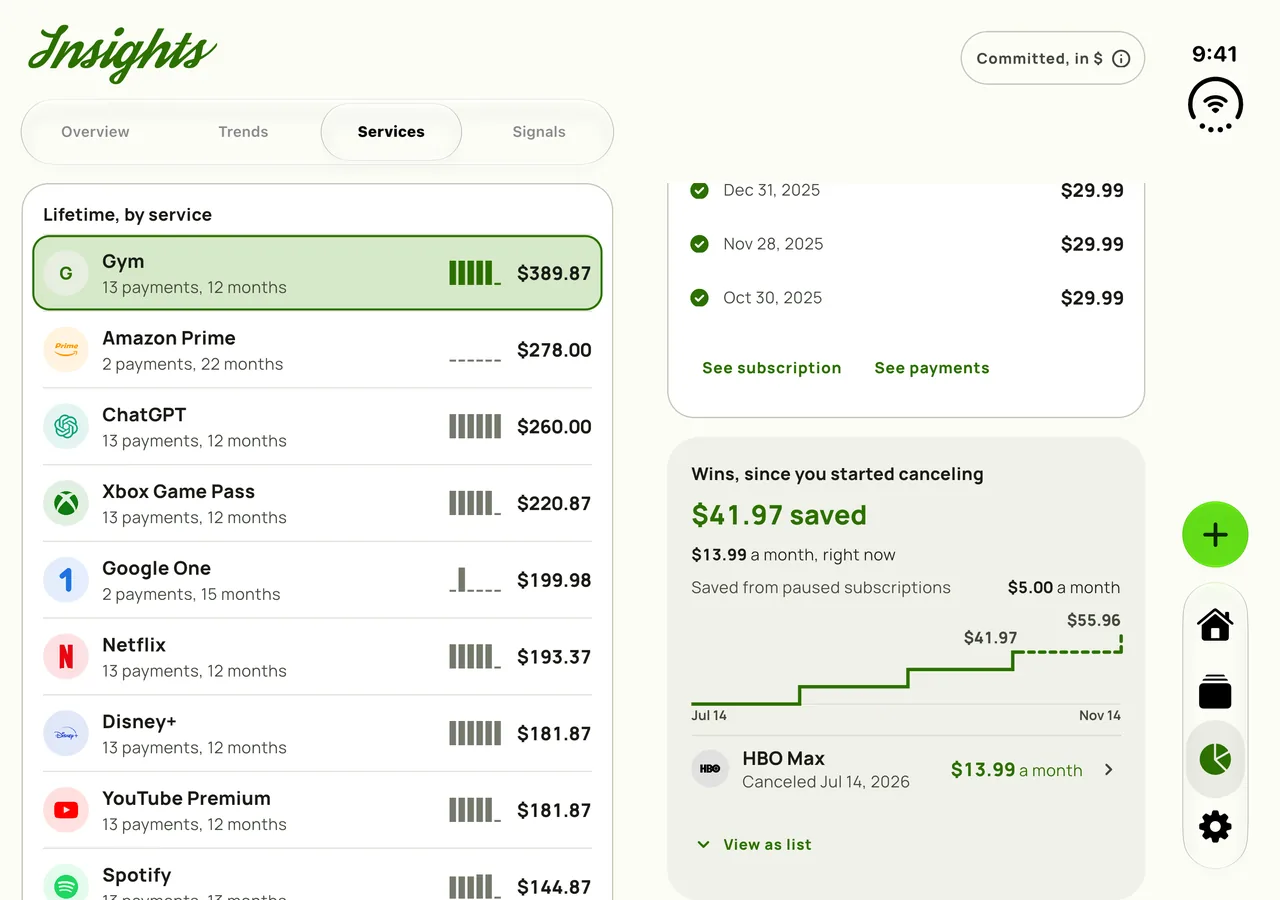
Task: Click the paid checkmark for Nov 28, 2025
Action: (700, 244)
